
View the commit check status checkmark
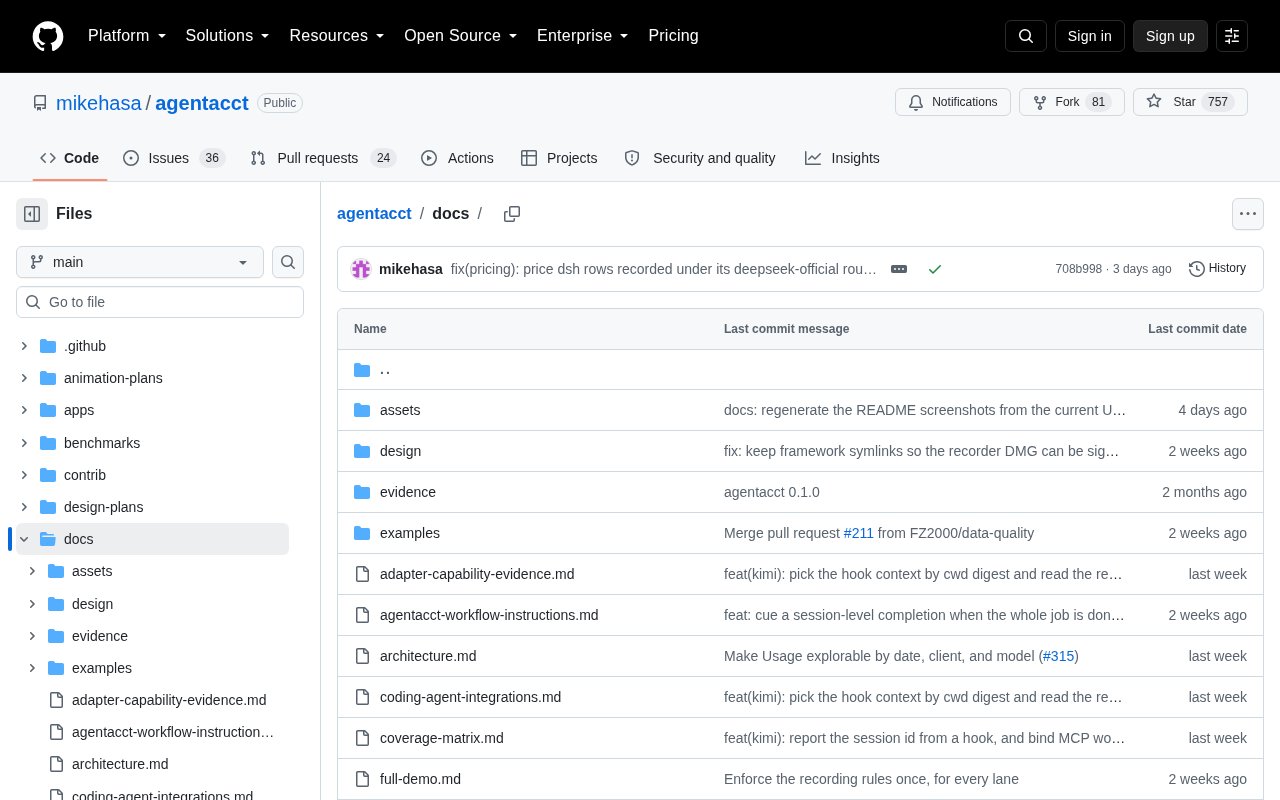(x=935, y=269)
